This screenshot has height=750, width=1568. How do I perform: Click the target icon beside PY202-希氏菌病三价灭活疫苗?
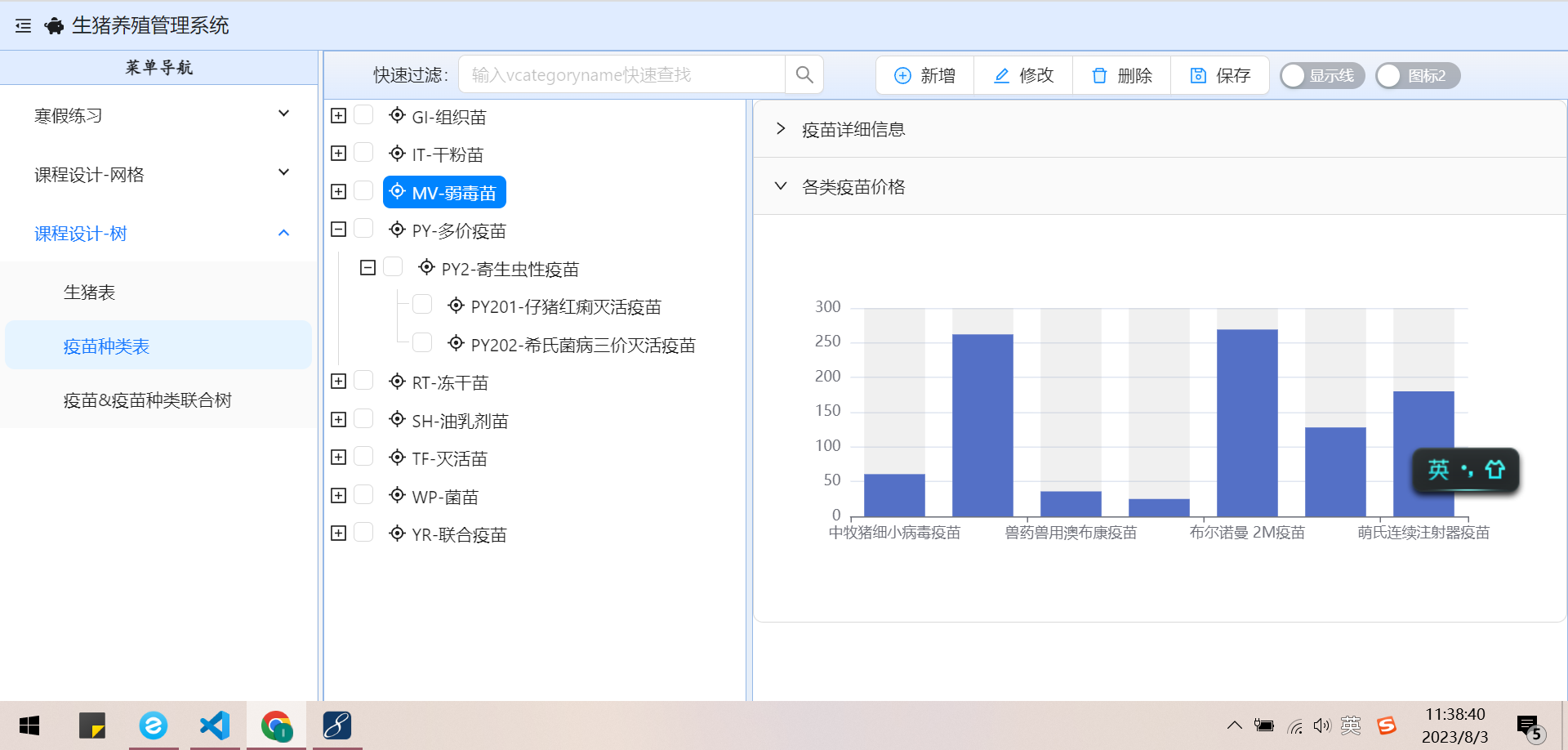(456, 343)
